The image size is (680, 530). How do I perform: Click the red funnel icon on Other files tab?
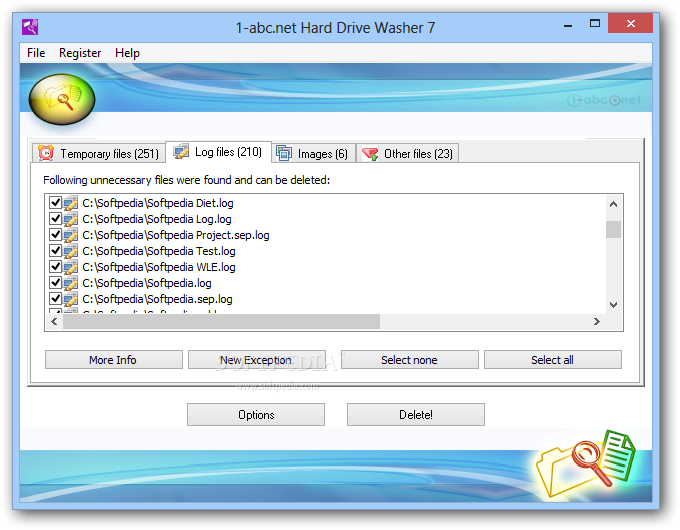tap(370, 154)
